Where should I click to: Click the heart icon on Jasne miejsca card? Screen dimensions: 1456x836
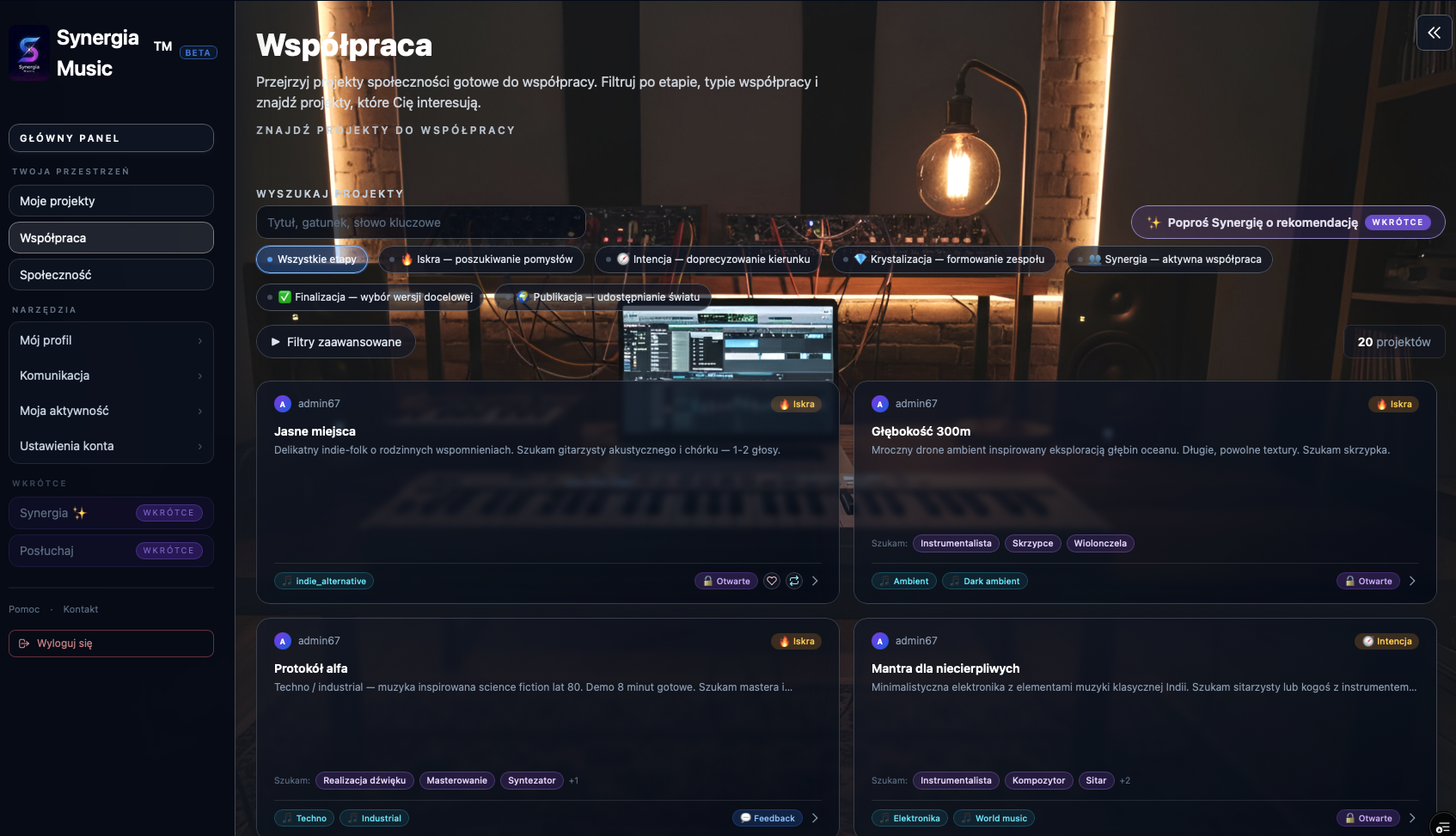[x=772, y=581]
